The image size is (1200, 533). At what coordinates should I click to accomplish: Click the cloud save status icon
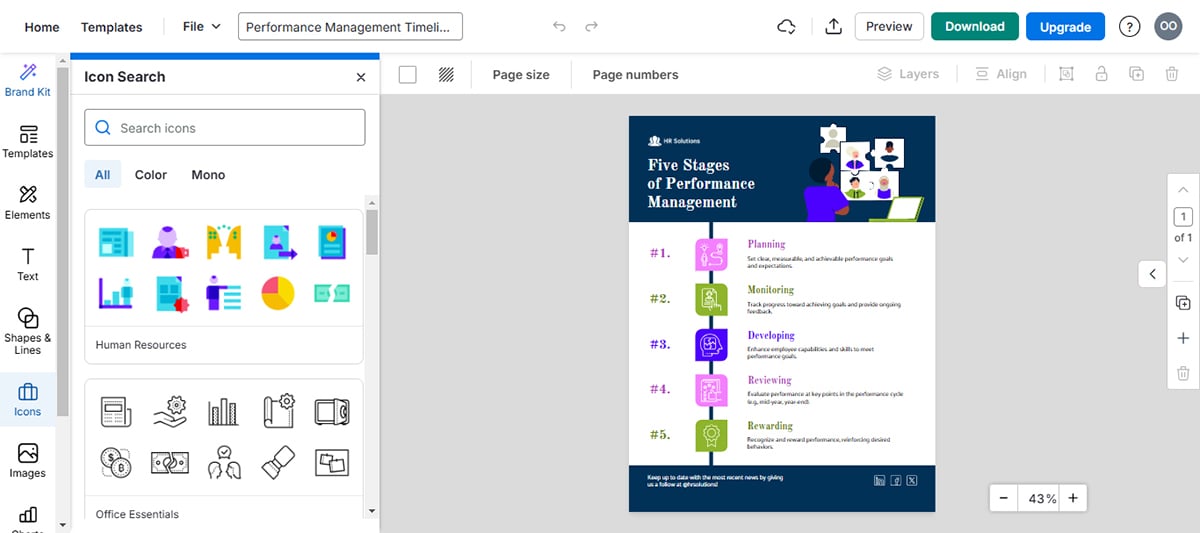[787, 27]
